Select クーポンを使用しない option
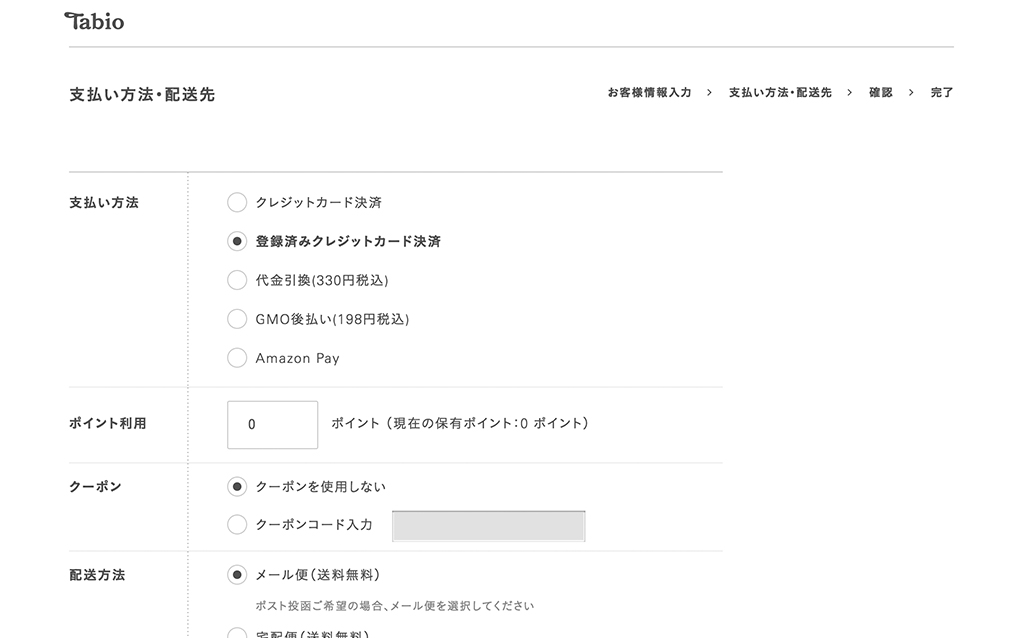 point(237,486)
